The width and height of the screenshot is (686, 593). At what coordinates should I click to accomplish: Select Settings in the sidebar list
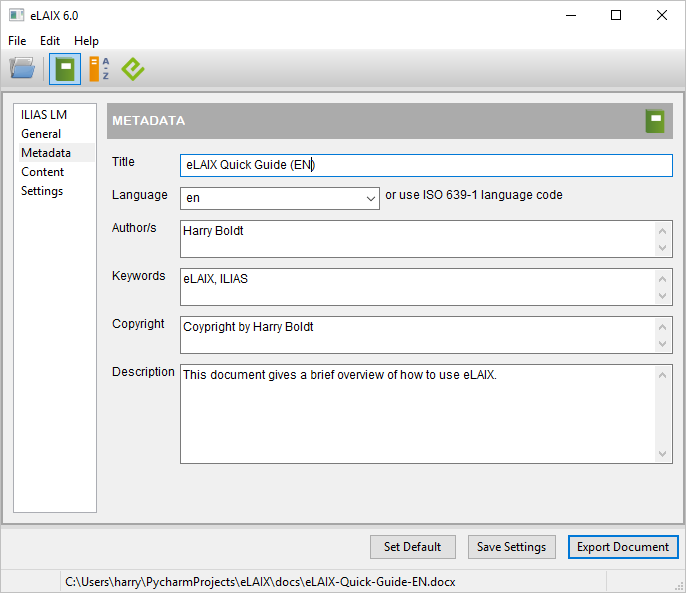(x=42, y=191)
